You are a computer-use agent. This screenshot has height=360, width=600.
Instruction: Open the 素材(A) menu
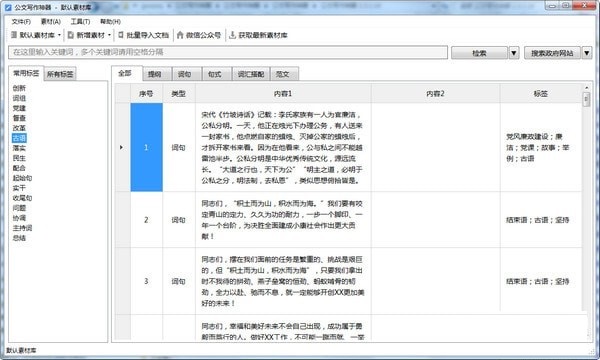click(x=51, y=22)
